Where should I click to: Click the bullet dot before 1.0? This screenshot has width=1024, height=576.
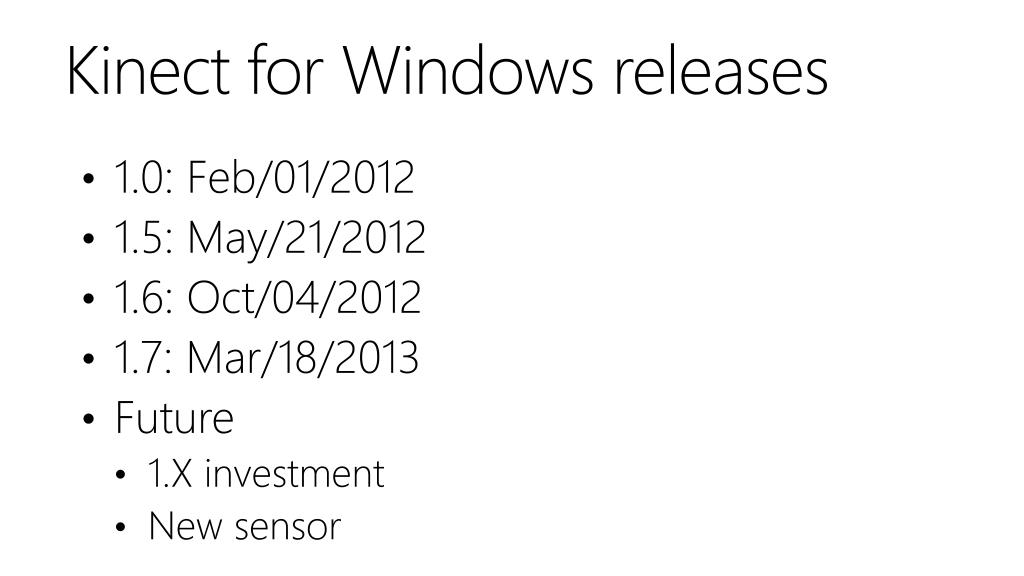tap(89, 178)
